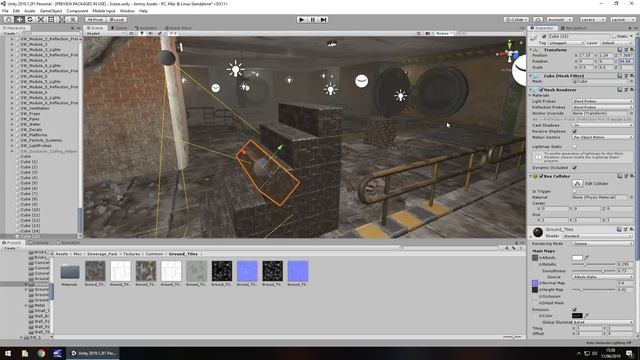Switch to the Navigation tab
This screenshot has height=360, width=640.
[573, 28]
